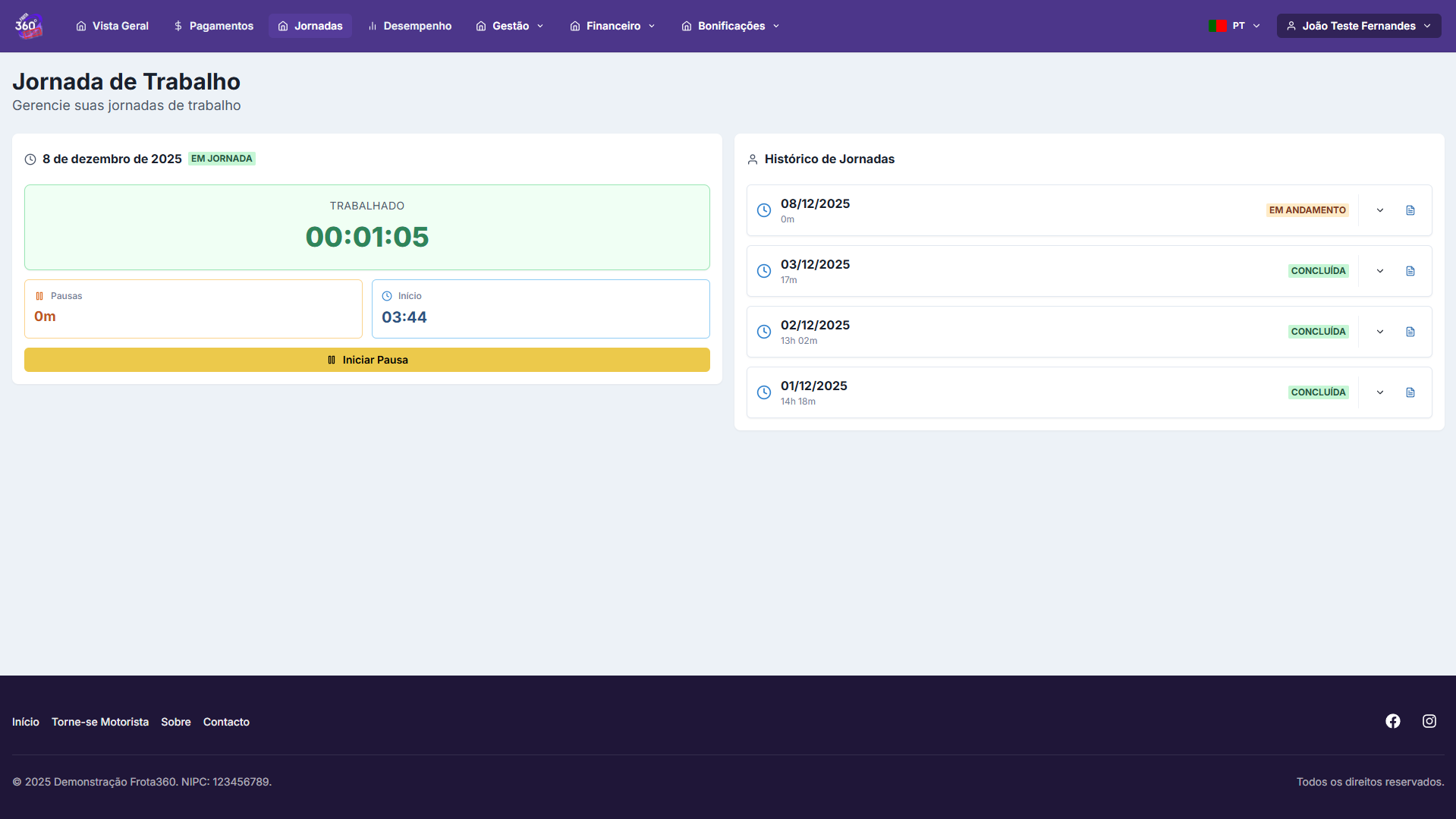The height and width of the screenshot is (819, 1456).
Task: Click the Frota360 logo icon
Action: tap(28, 26)
